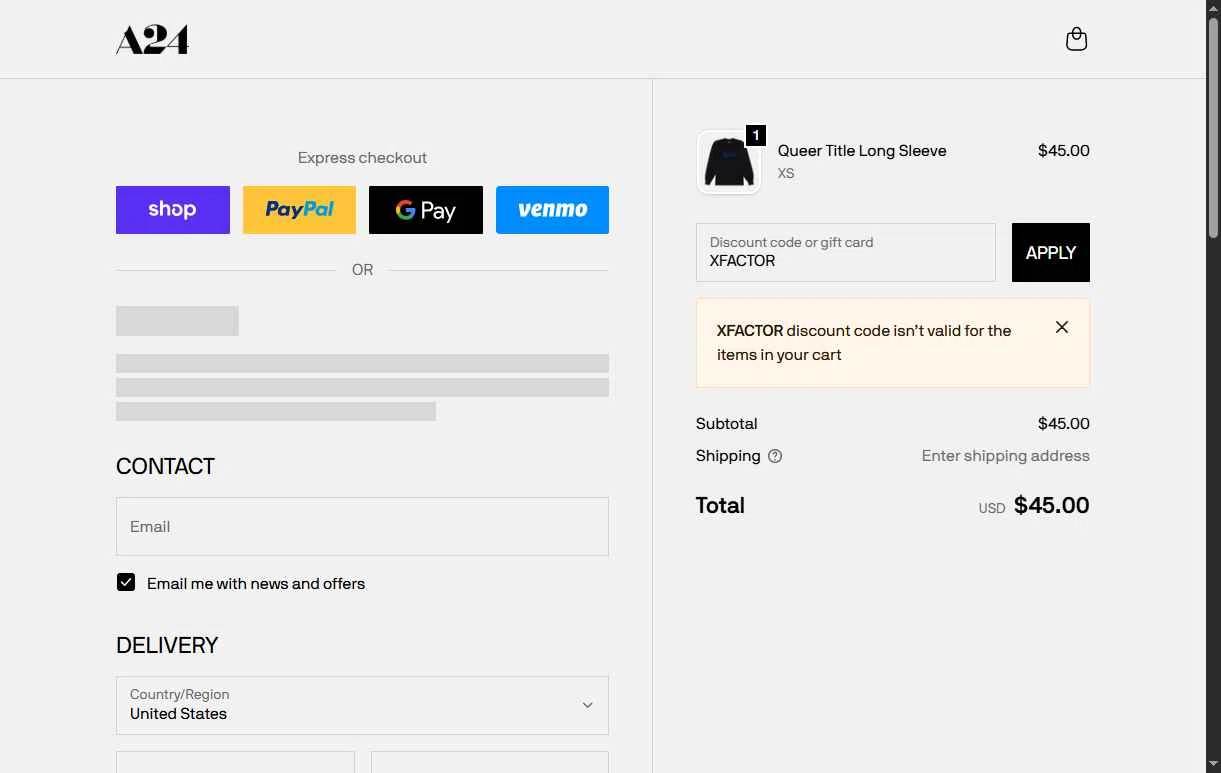1221x773 pixels.
Task: Click the quantity badge on the product image
Action: tap(756, 135)
